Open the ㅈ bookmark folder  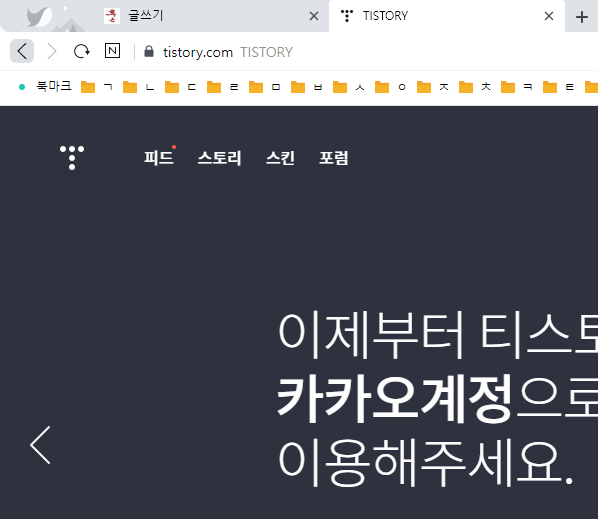[x=432, y=87]
